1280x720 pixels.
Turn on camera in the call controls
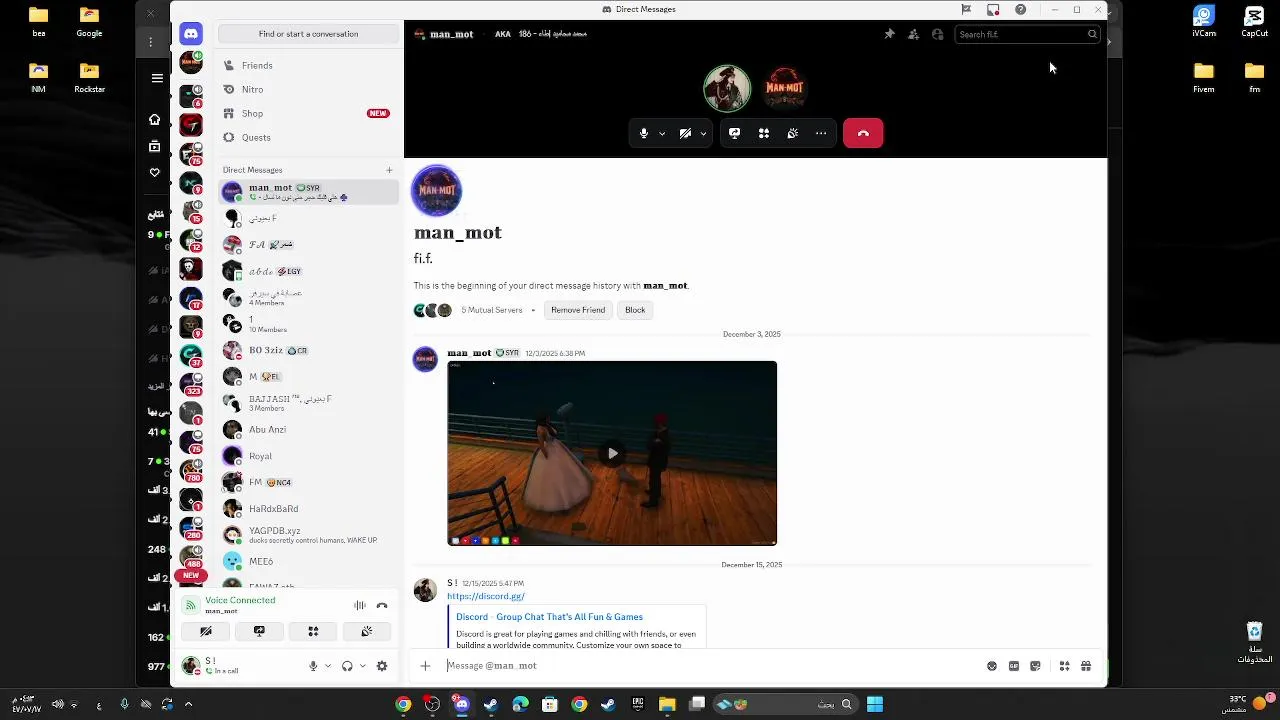(x=685, y=133)
